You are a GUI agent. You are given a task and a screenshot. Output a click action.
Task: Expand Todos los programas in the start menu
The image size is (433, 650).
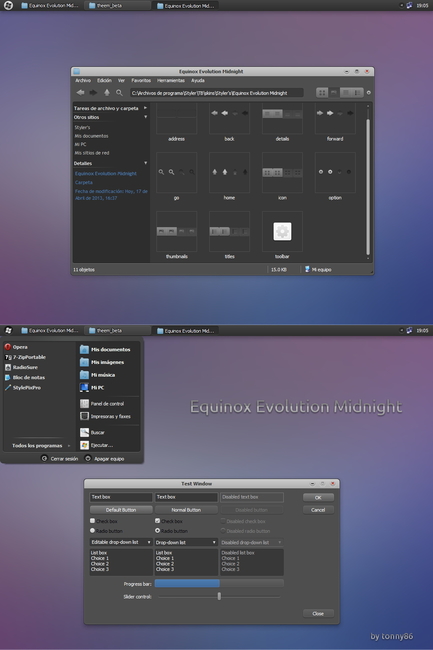(40, 446)
